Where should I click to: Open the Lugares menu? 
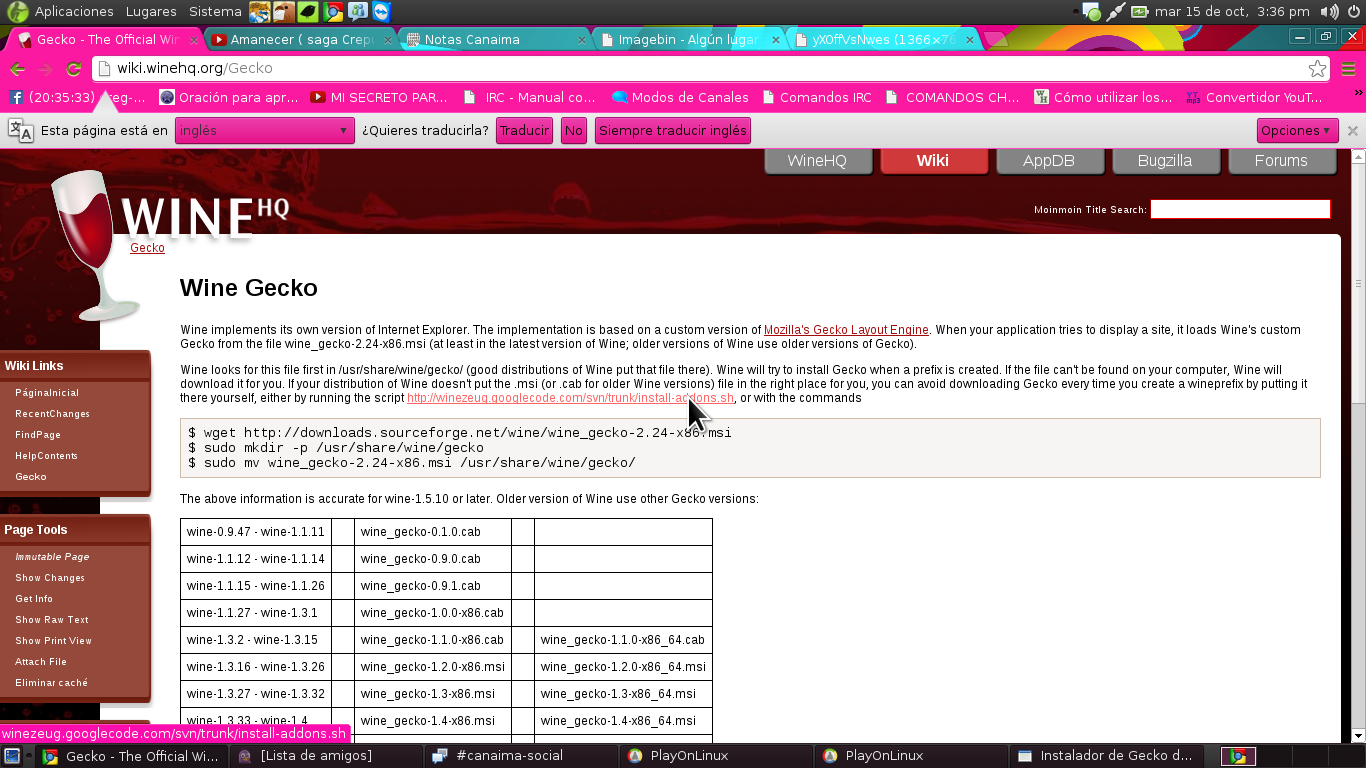click(151, 12)
